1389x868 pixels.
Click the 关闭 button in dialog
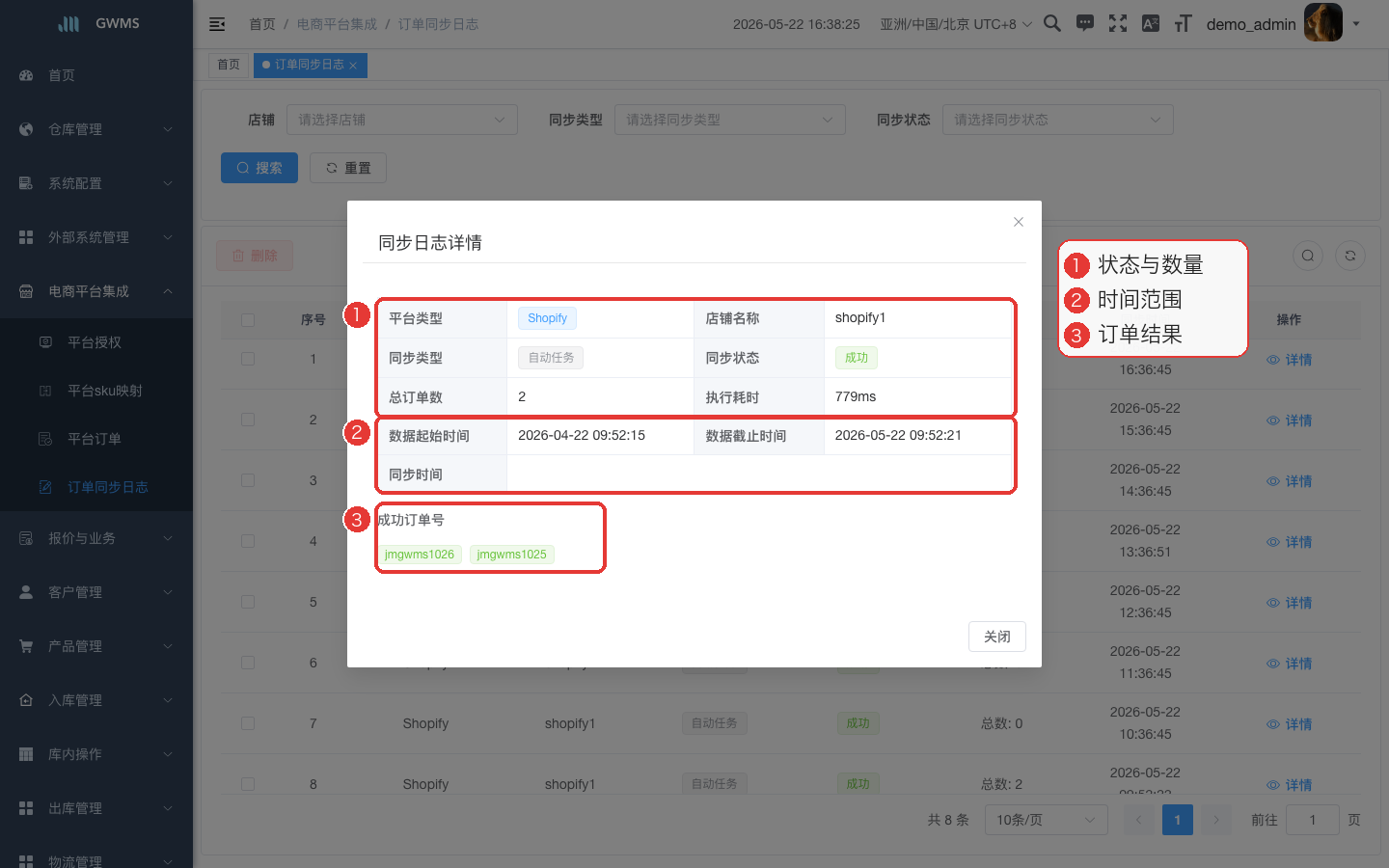pyautogui.click(x=997, y=637)
